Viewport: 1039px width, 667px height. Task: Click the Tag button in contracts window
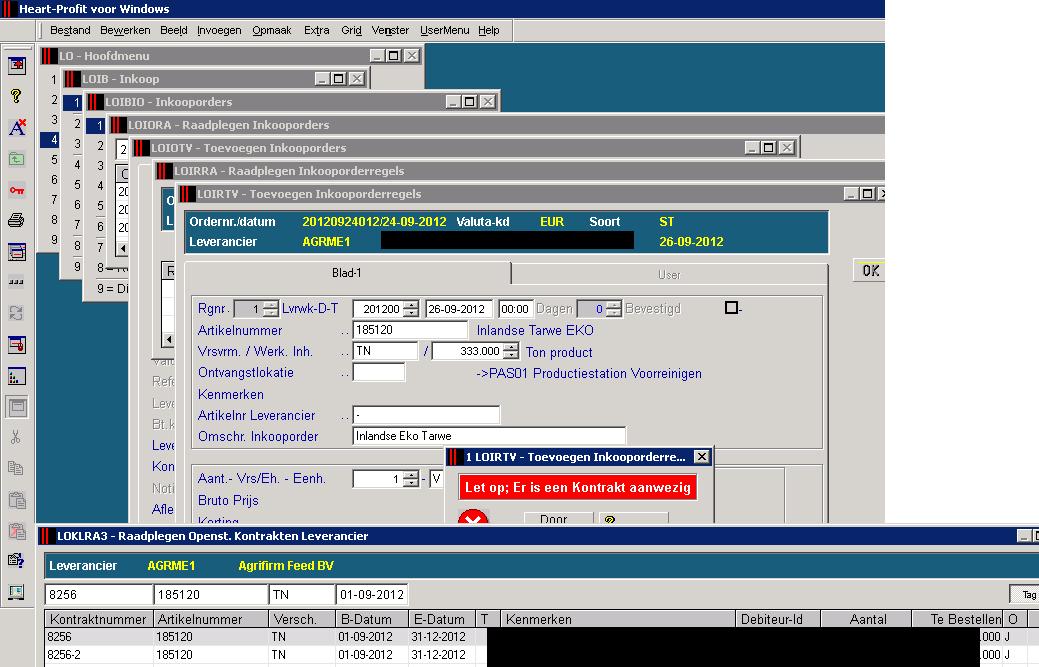pyautogui.click(x=1026, y=594)
